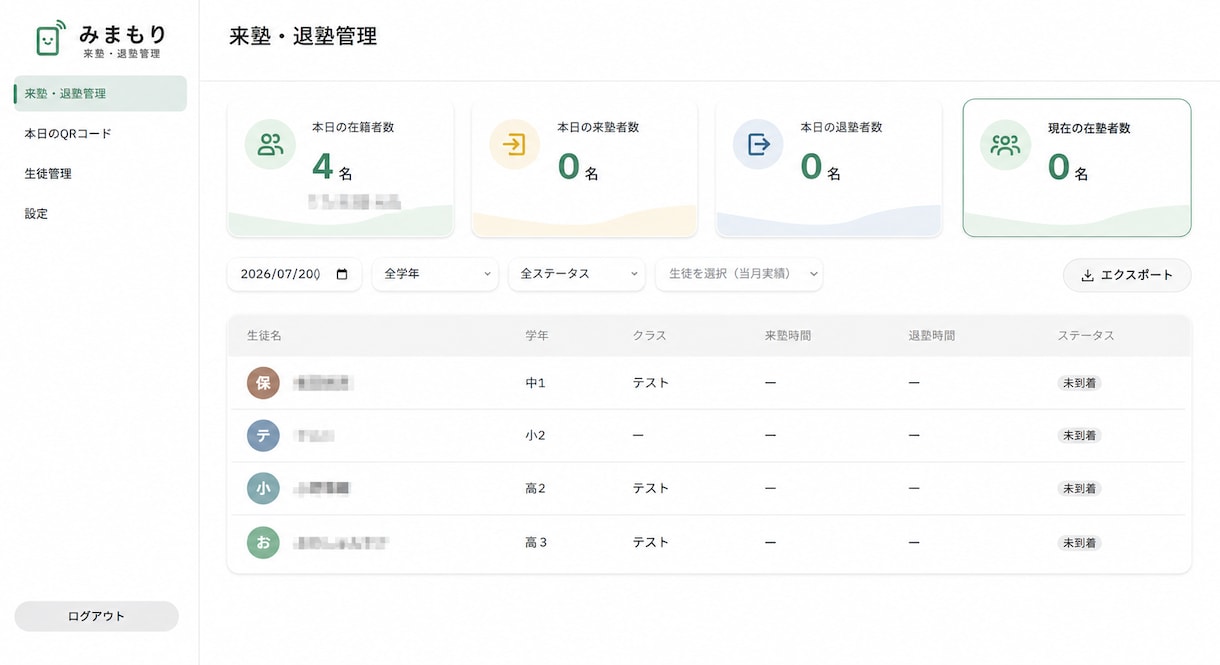
Task: Click the departure door-exit icon
Action: [x=759, y=144]
